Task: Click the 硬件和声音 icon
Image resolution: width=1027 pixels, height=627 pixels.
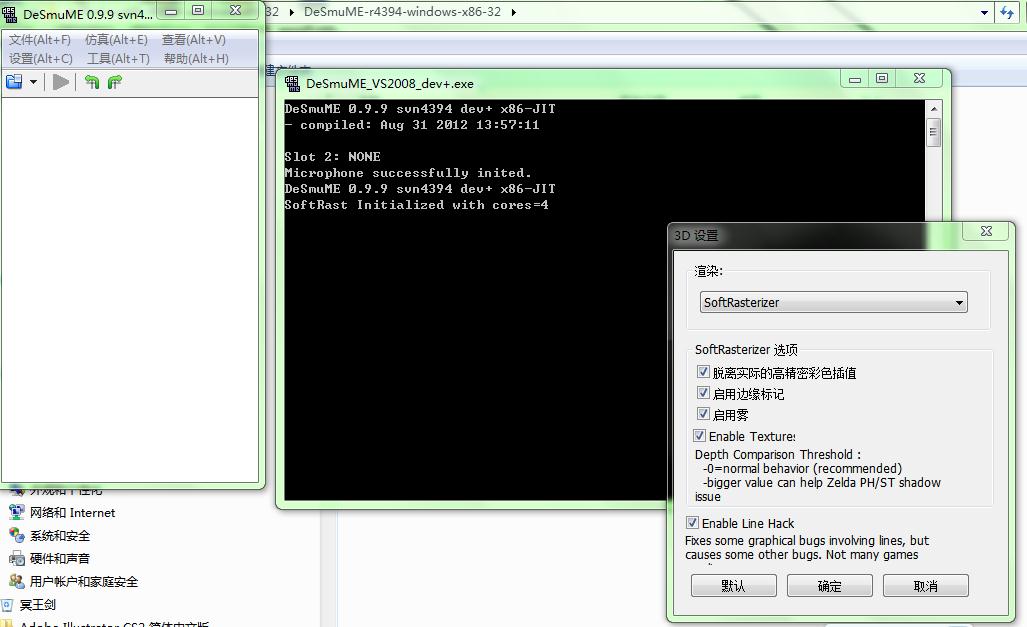Action: pyautogui.click(x=16, y=558)
